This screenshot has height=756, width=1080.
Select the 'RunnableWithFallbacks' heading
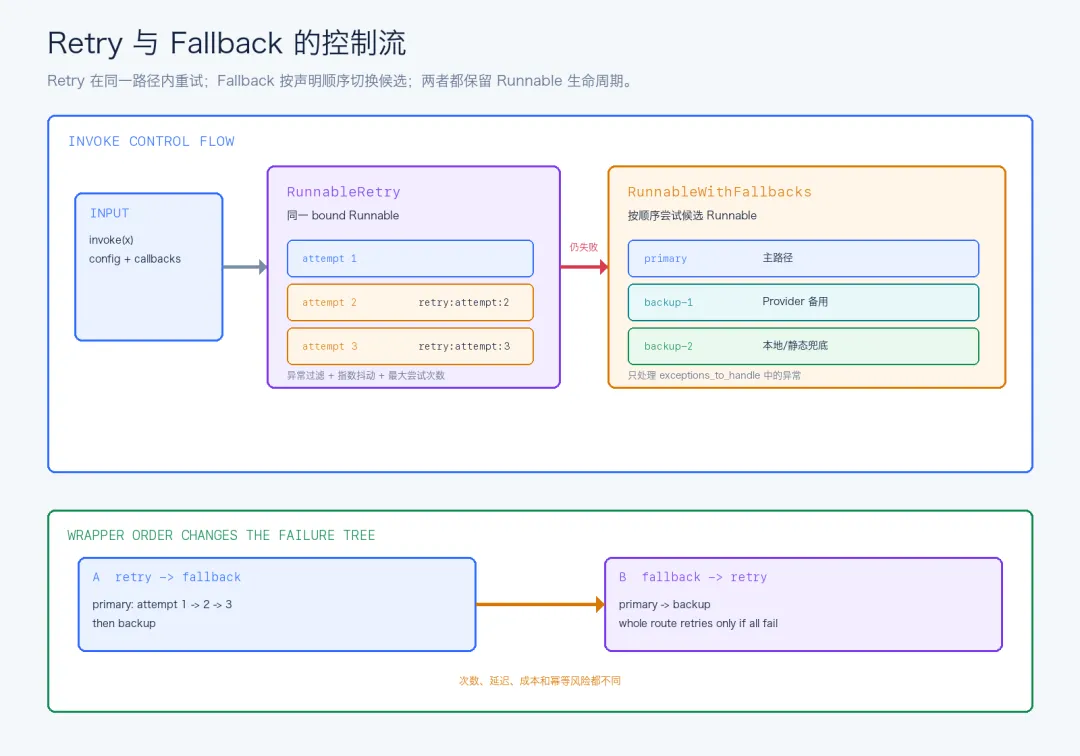coord(719,192)
